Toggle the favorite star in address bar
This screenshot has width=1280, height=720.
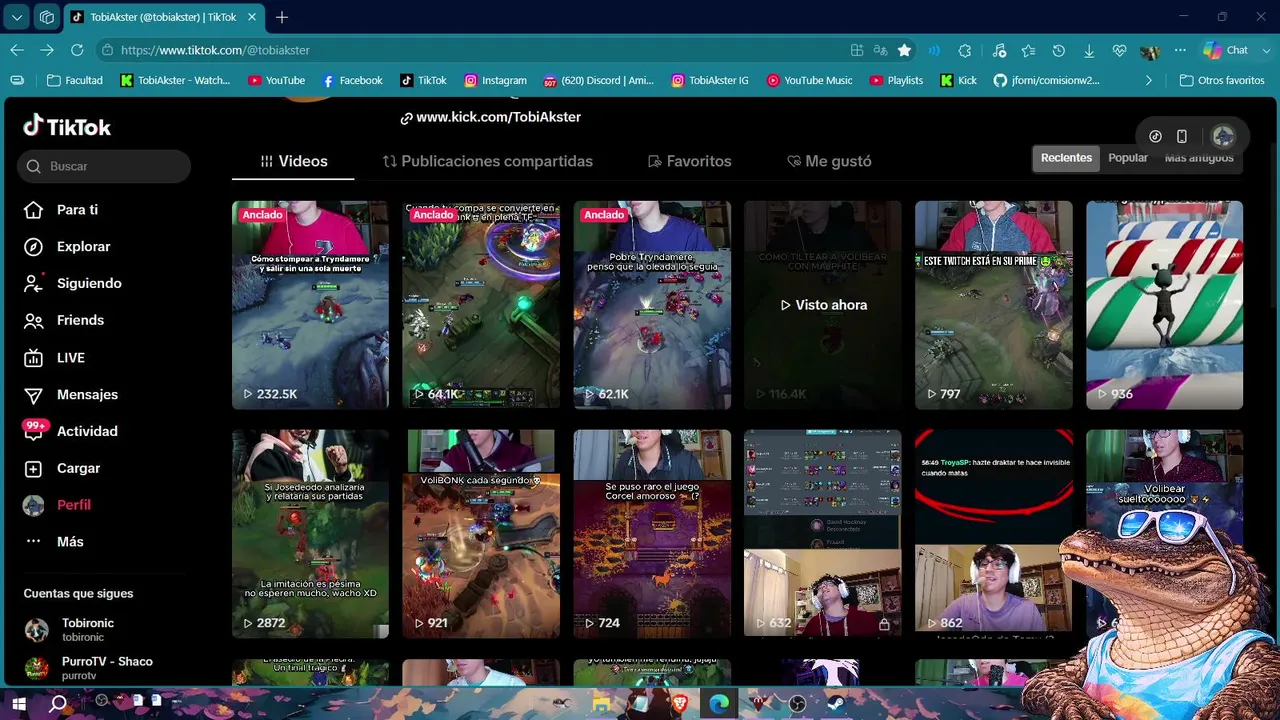coord(904,50)
